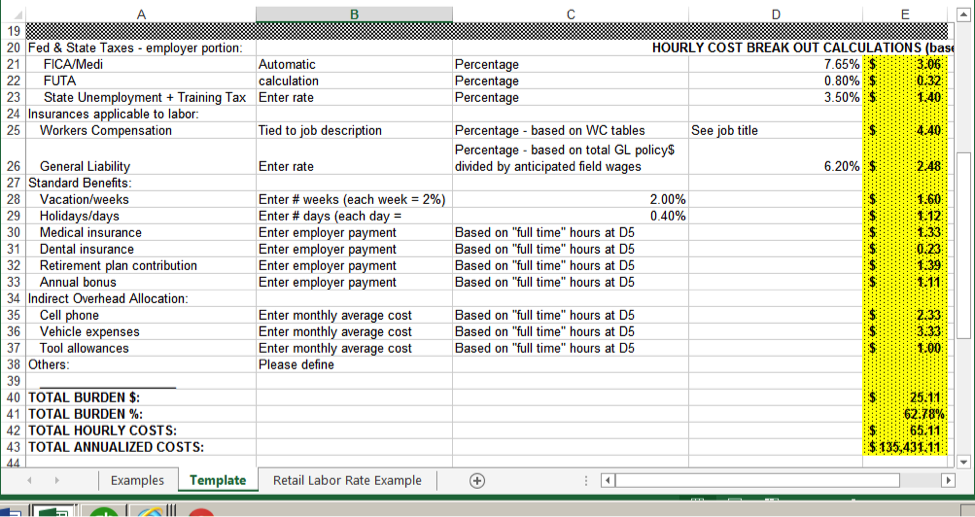The height and width of the screenshot is (517, 975).
Task: Switch to the Examples sheet tab
Action: [137, 481]
